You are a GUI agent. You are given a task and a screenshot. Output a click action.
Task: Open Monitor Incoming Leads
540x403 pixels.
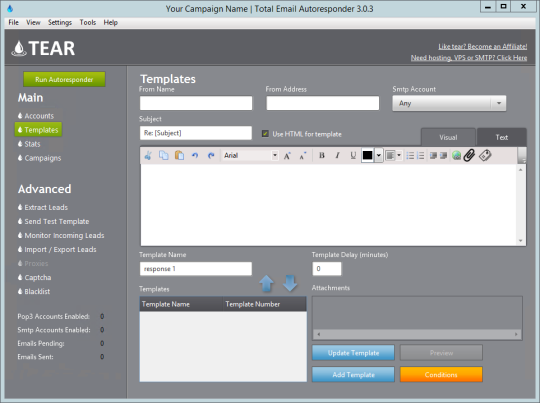pos(61,236)
